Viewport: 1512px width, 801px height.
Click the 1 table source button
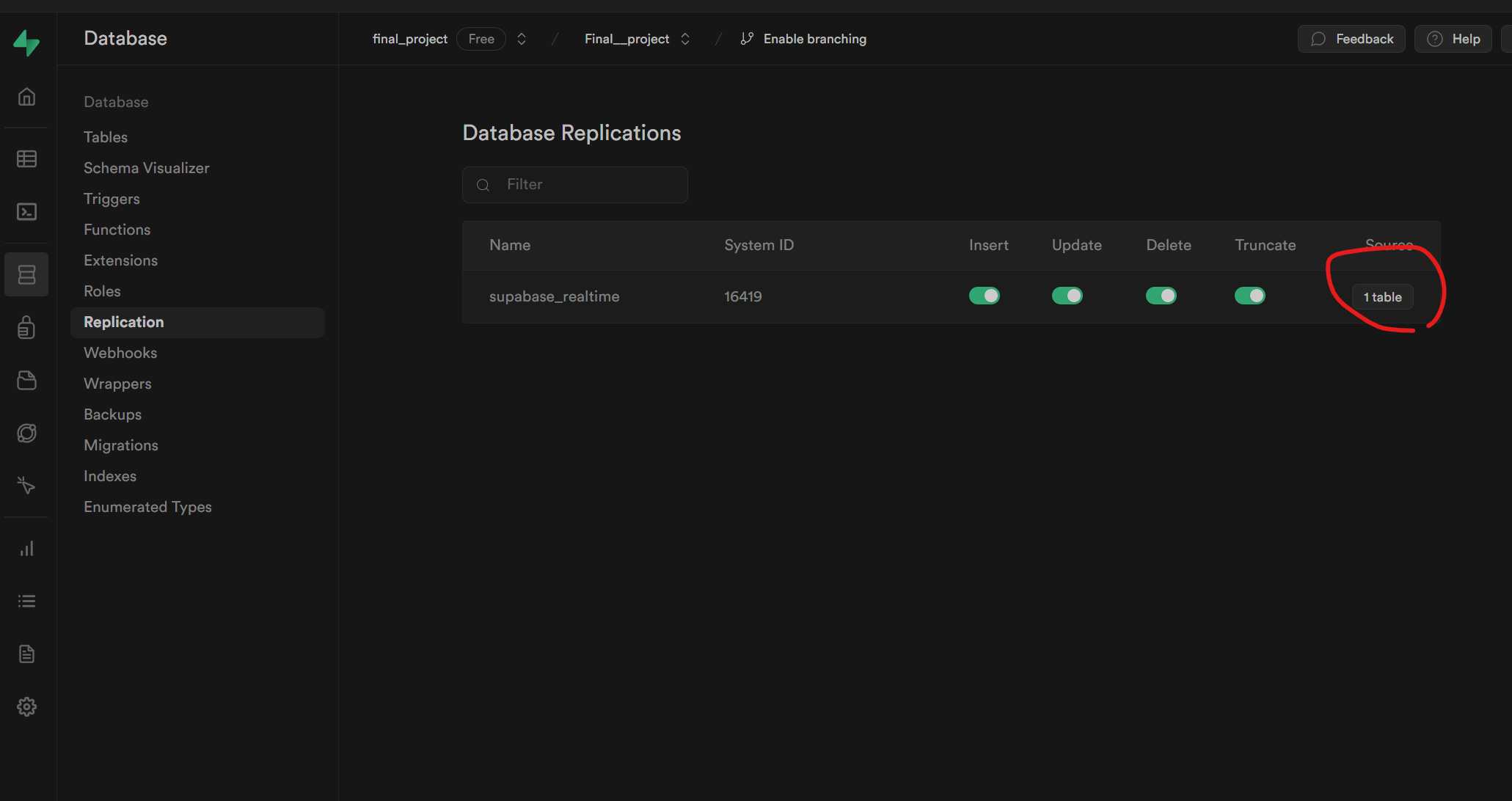tap(1382, 297)
